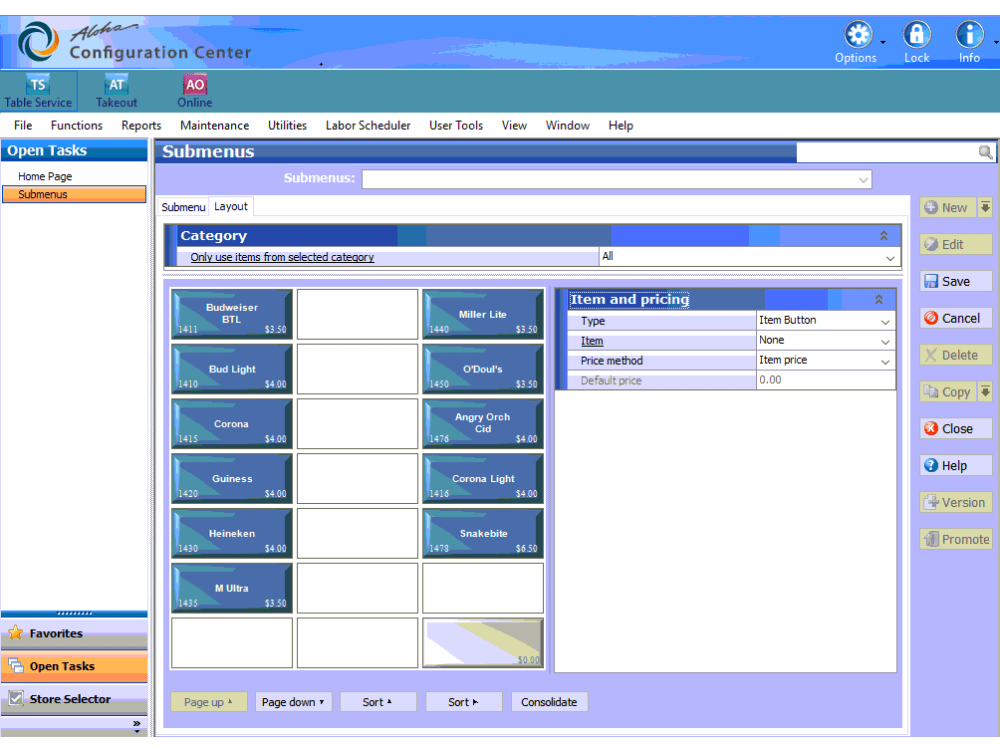1000x750 pixels.
Task: Click the Item link label
Action: coord(592,341)
